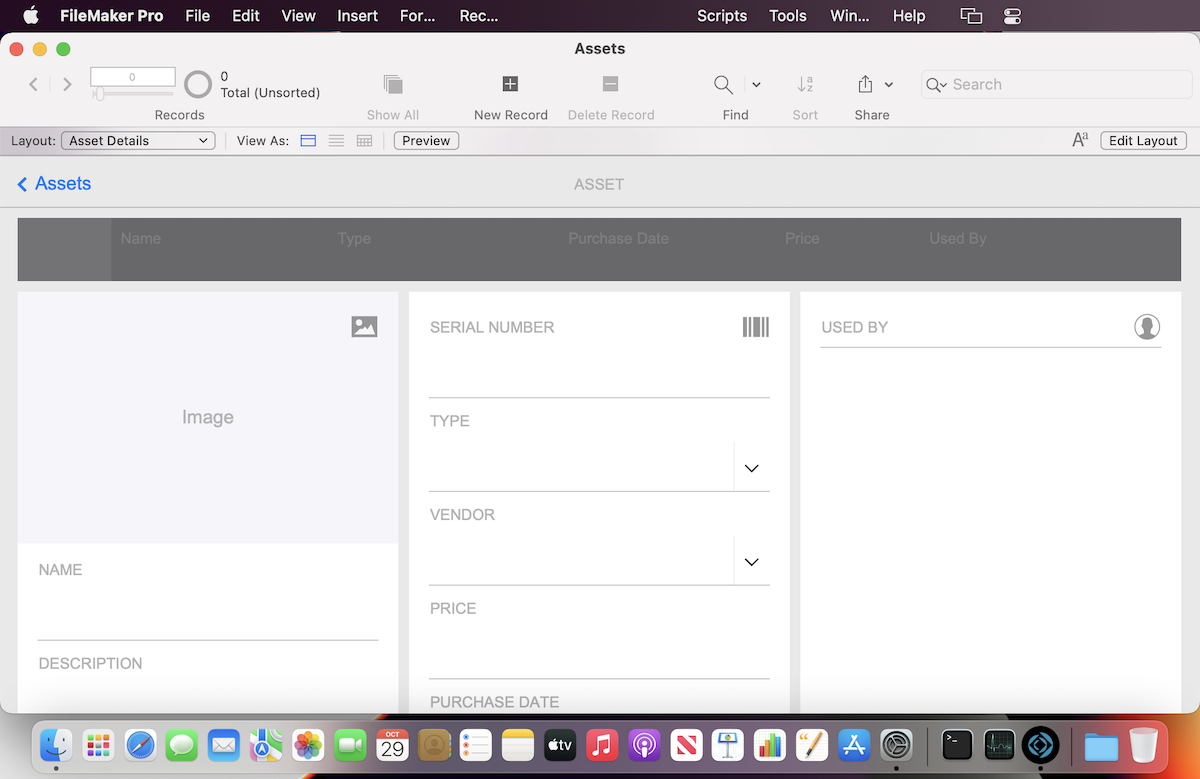Switch to List view
This screenshot has height=779, width=1200.
[x=336, y=140]
